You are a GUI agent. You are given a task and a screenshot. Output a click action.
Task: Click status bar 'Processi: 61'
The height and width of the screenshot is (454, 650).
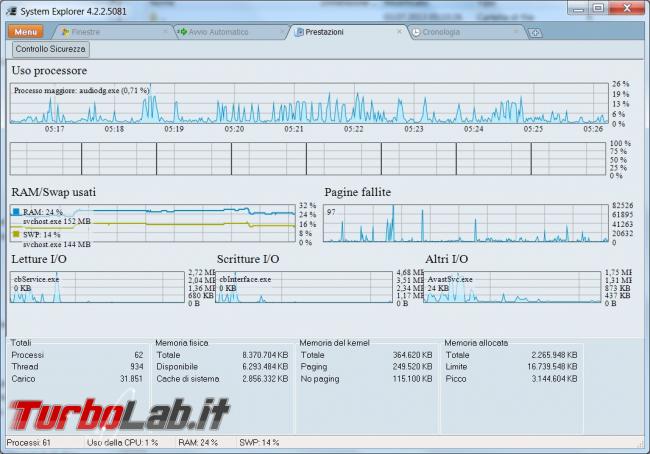(29, 443)
